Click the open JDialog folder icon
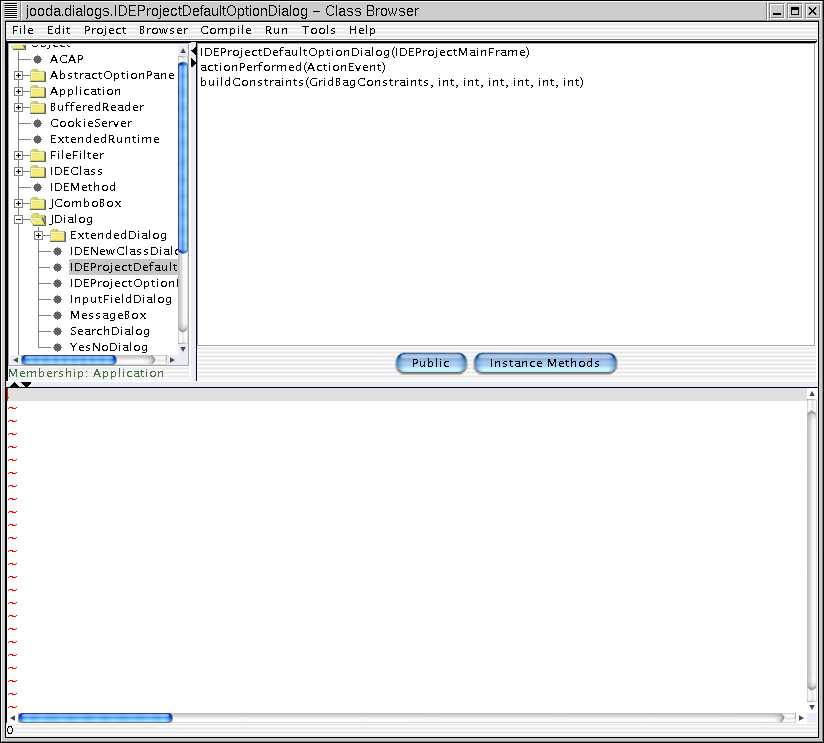 tap(38, 220)
